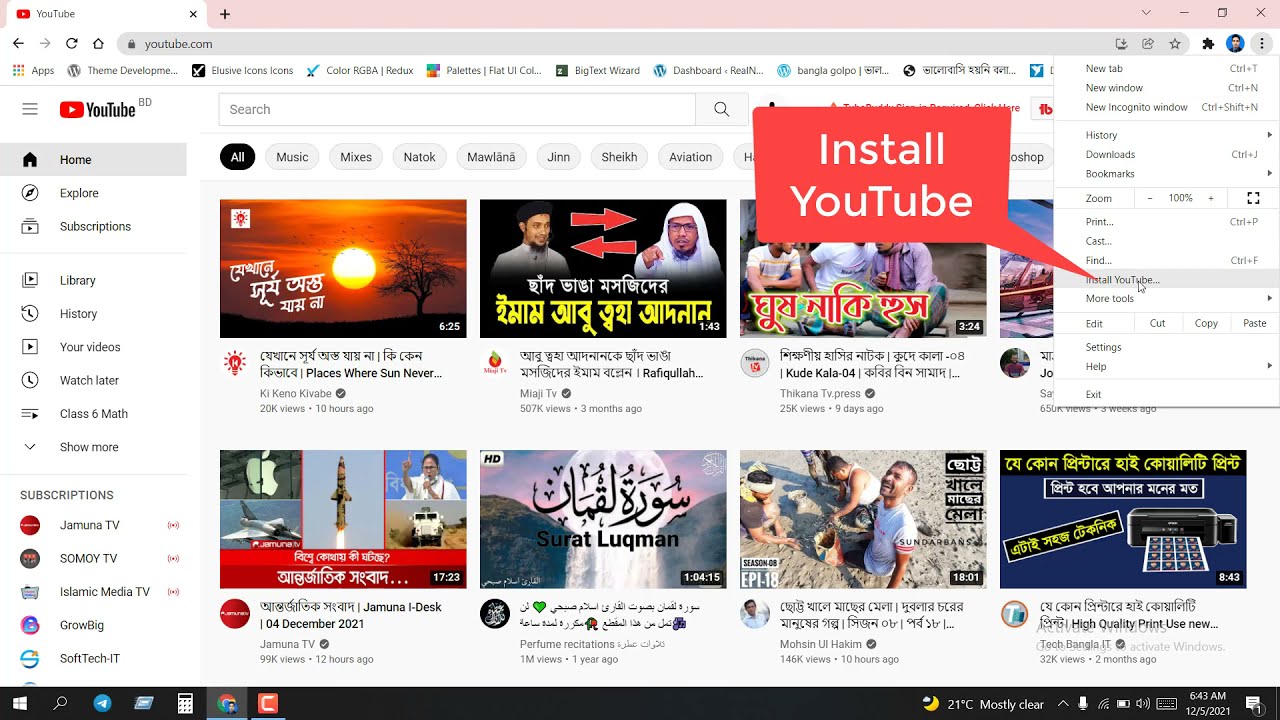Open the sunset video thumbnail 6:25
Screen dimensions: 1280x720
343,268
